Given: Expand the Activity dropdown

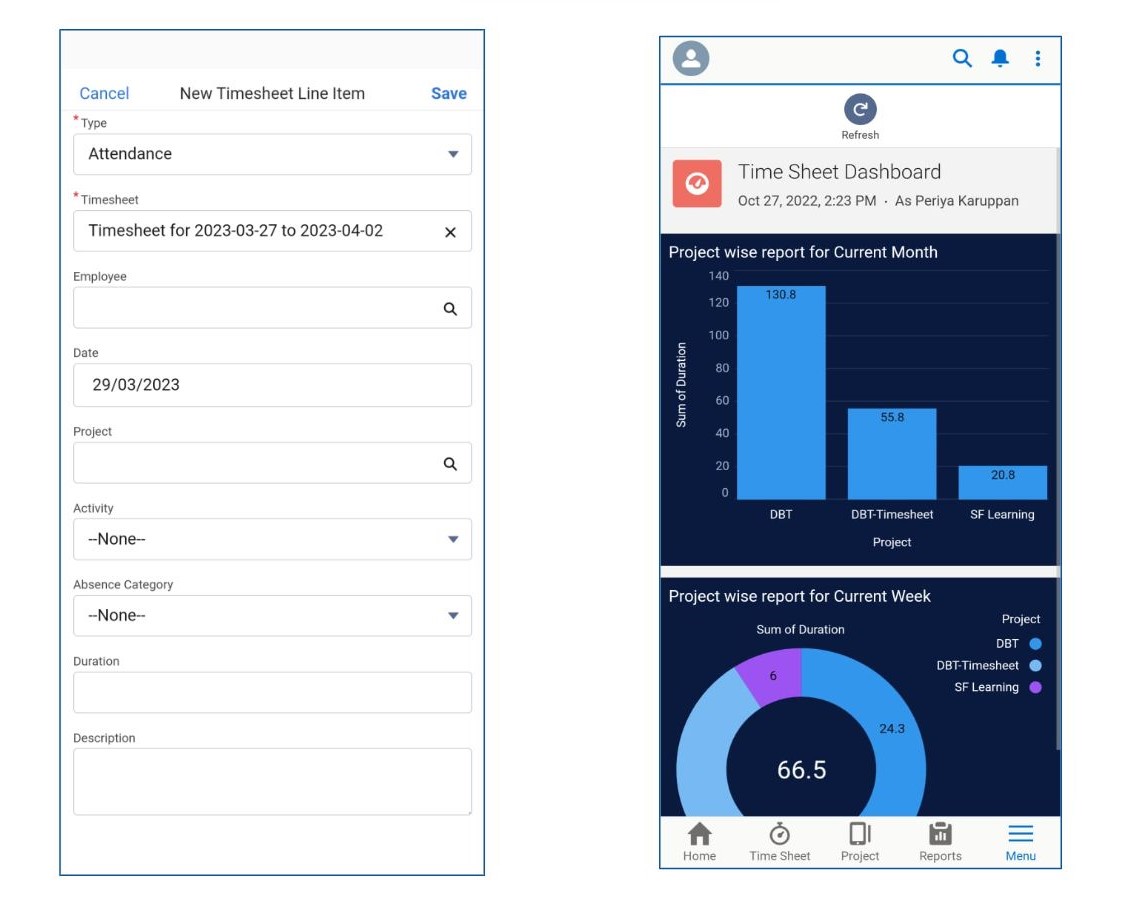Looking at the screenshot, I should point(272,539).
